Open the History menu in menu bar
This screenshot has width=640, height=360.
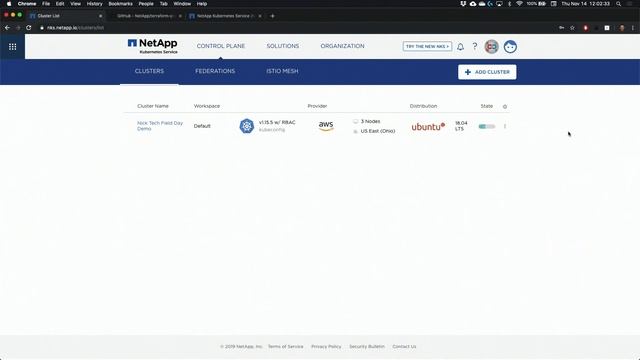(94, 4)
